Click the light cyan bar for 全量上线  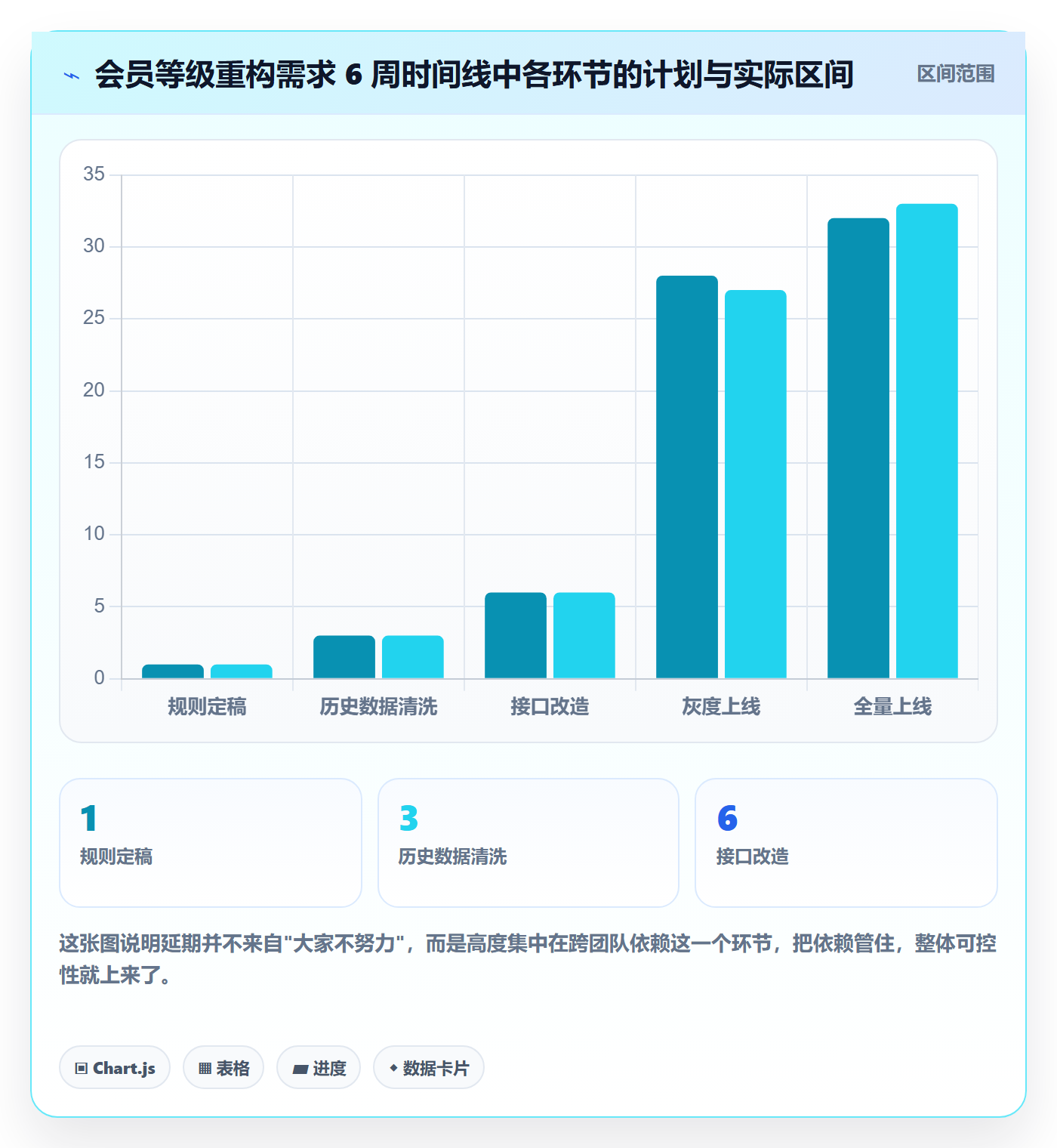coord(927,441)
